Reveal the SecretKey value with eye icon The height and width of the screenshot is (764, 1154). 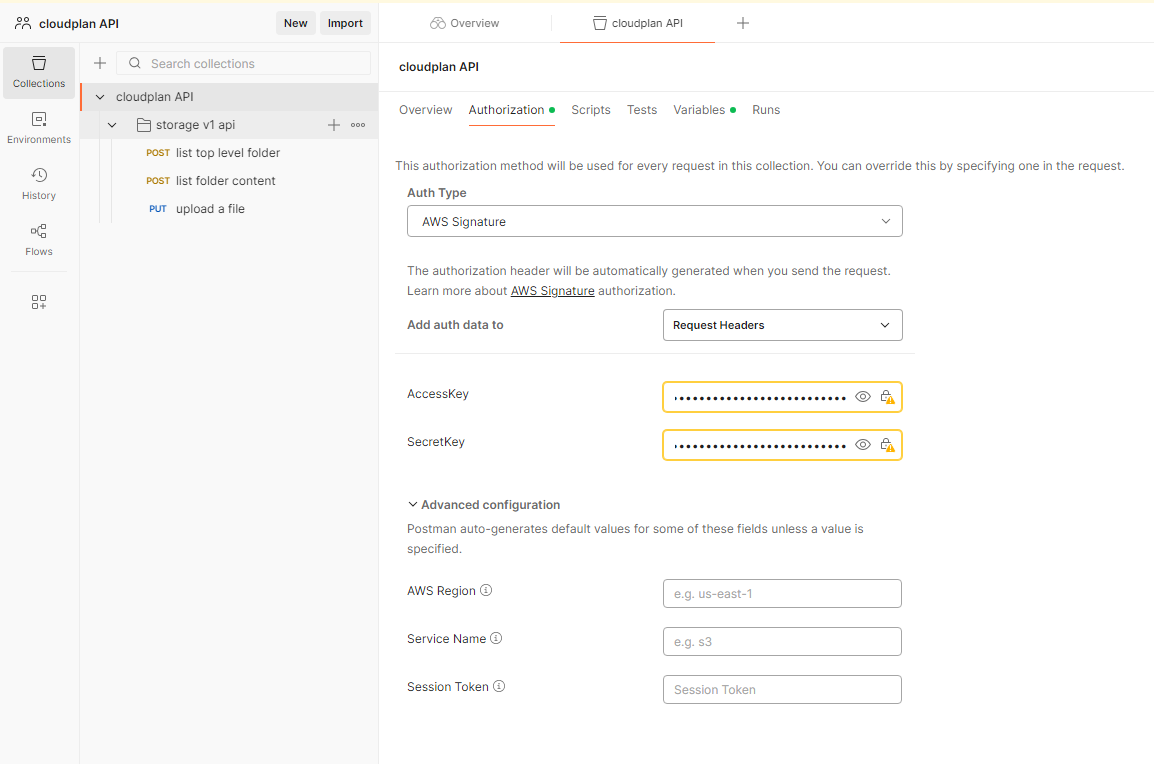pos(863,445)
